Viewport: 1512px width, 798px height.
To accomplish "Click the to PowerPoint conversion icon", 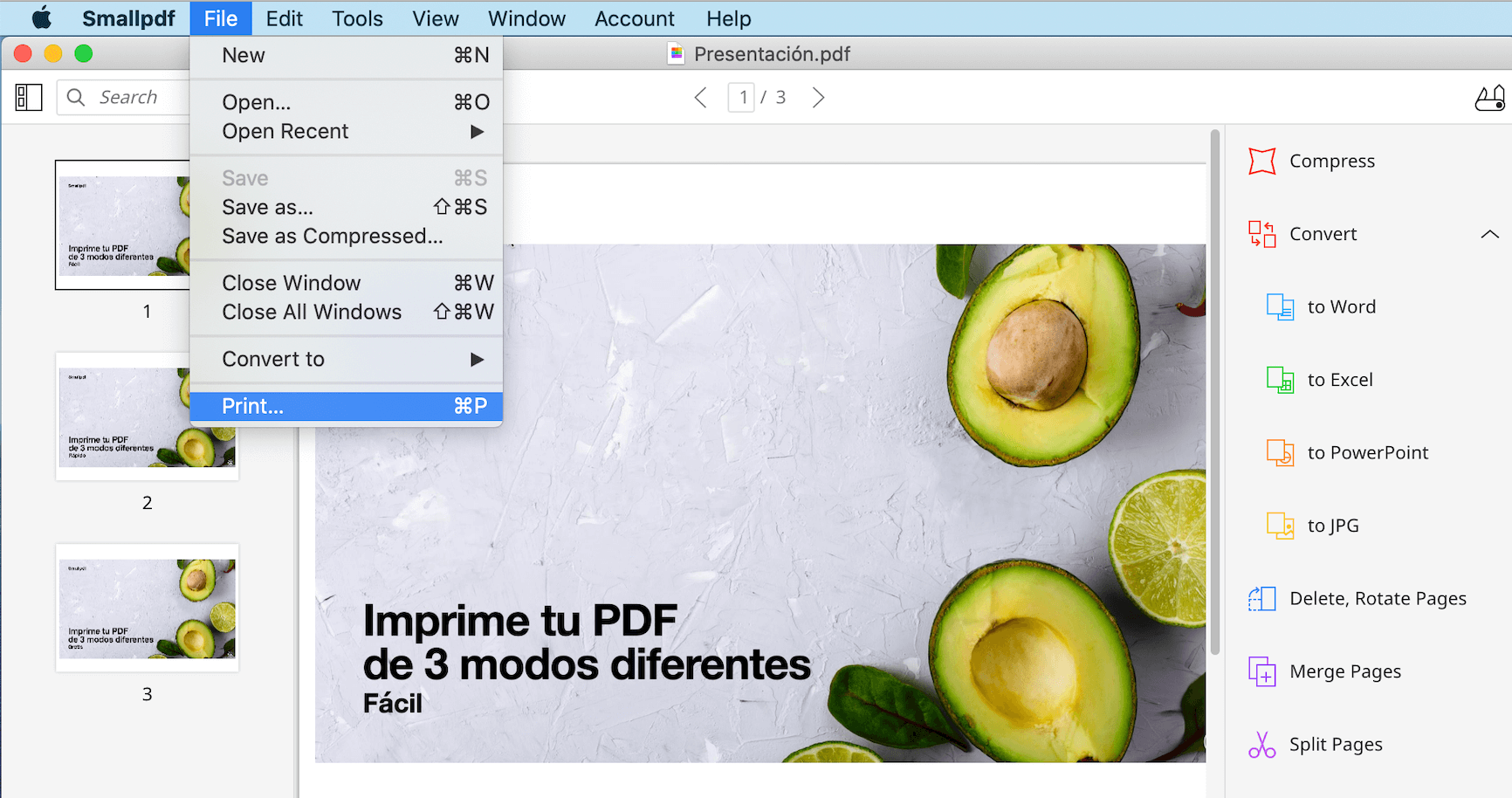I will pyautogui.click(x=1280, y=453).
